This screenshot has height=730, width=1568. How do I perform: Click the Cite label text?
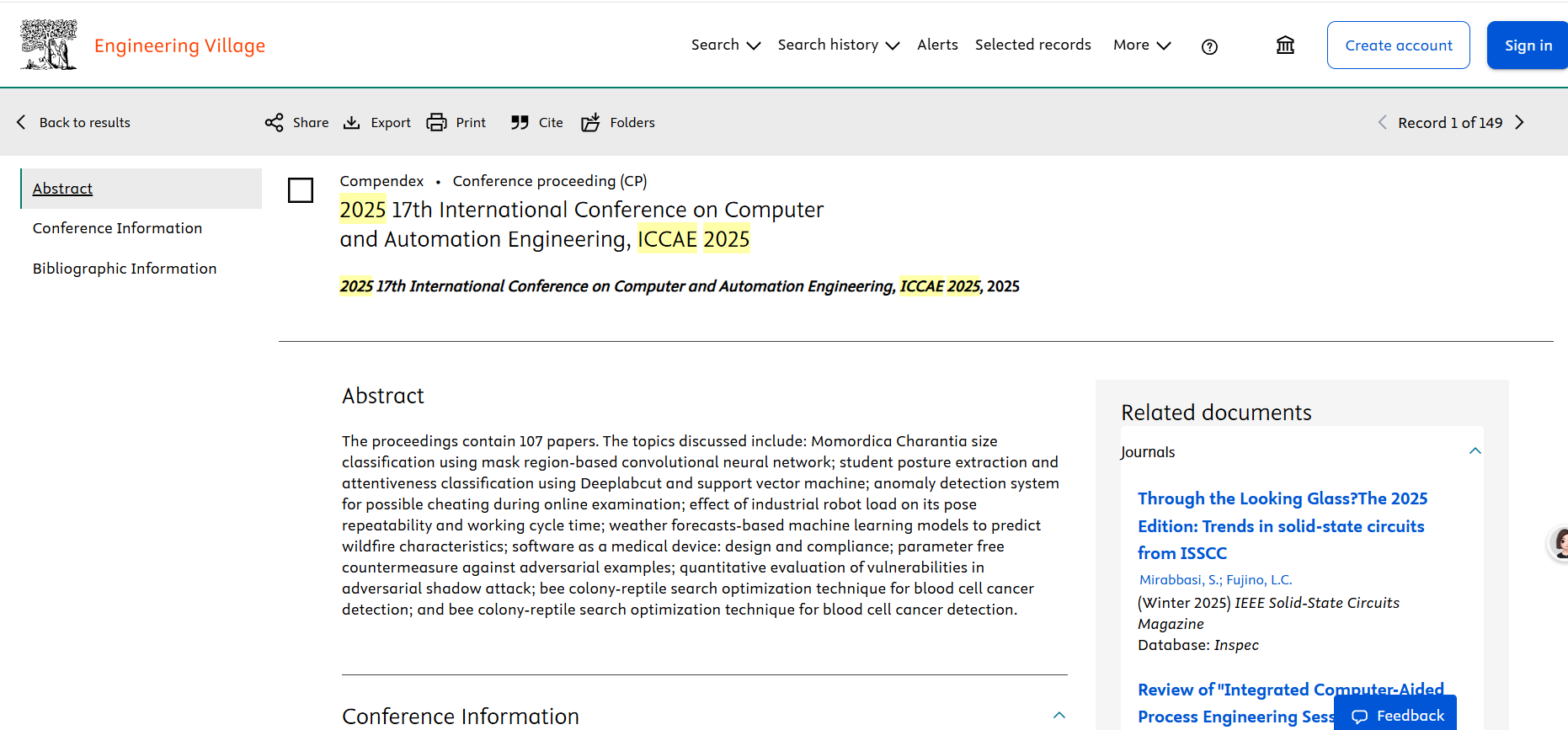[x=551, y=123]
